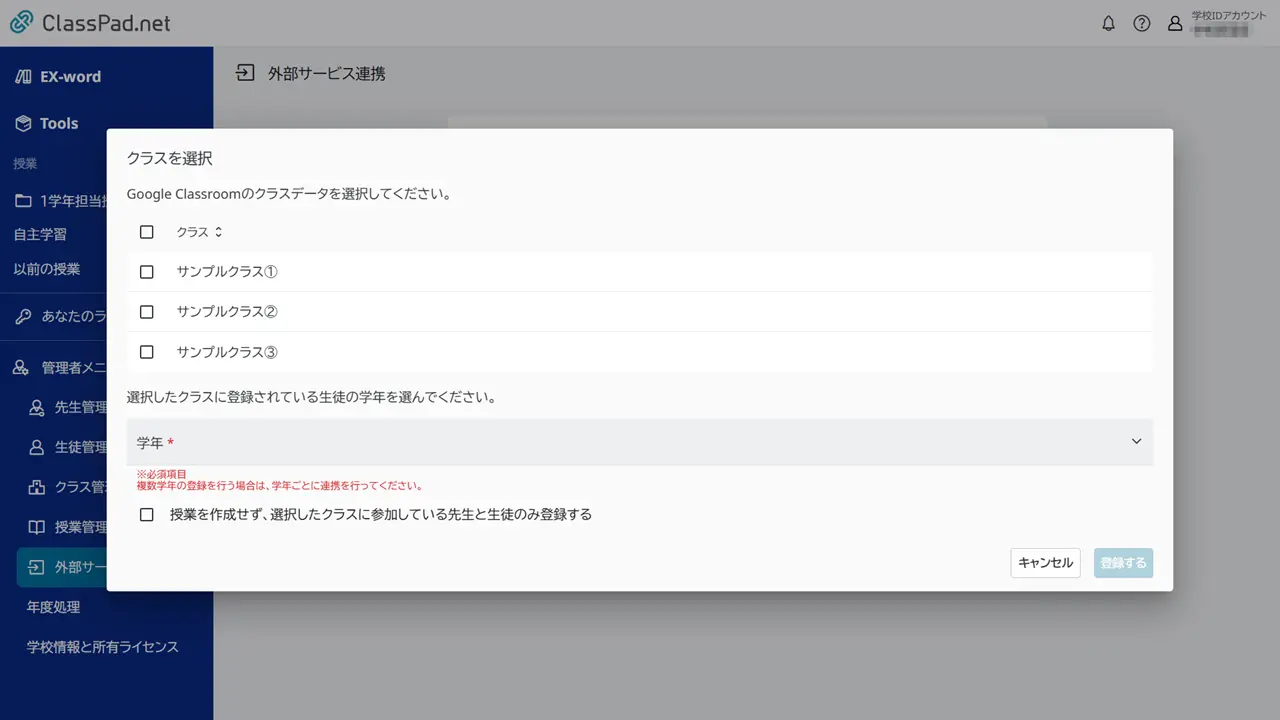Open the notification bell
This screenshot has width=1280, height=720.
tap(1108, 23)
